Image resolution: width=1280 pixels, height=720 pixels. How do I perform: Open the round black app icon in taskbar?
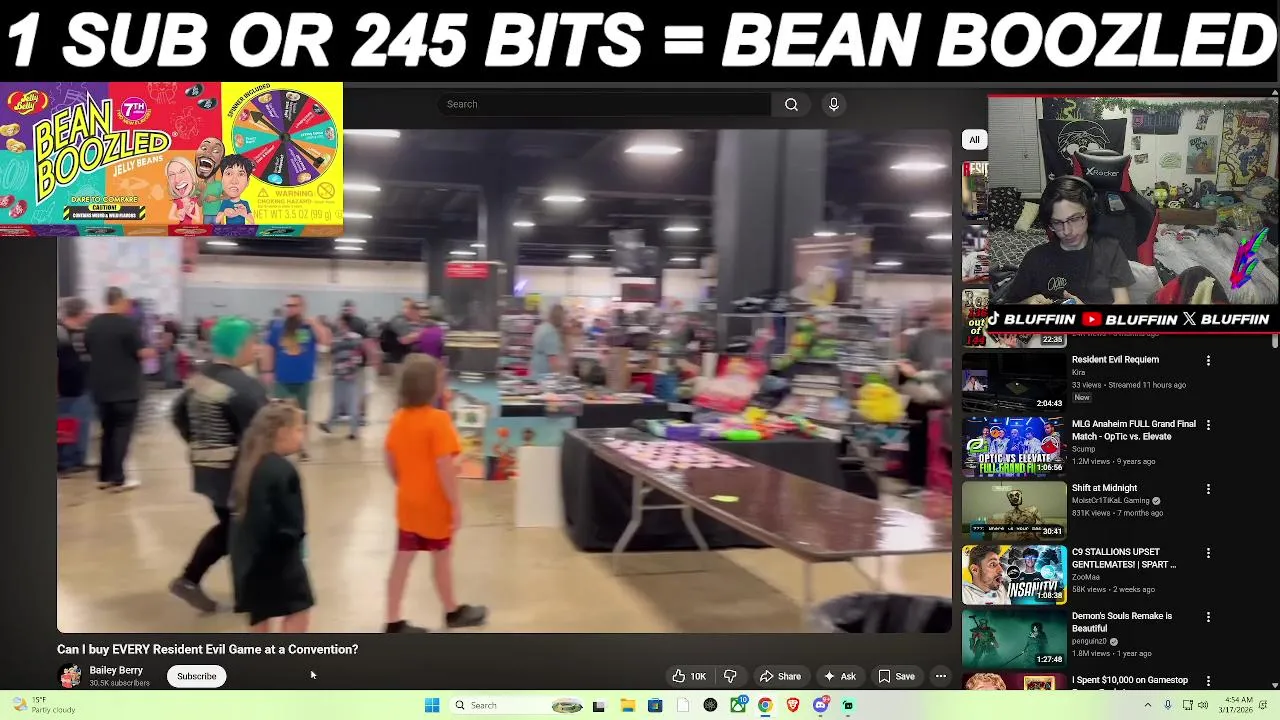coord(710,705)
